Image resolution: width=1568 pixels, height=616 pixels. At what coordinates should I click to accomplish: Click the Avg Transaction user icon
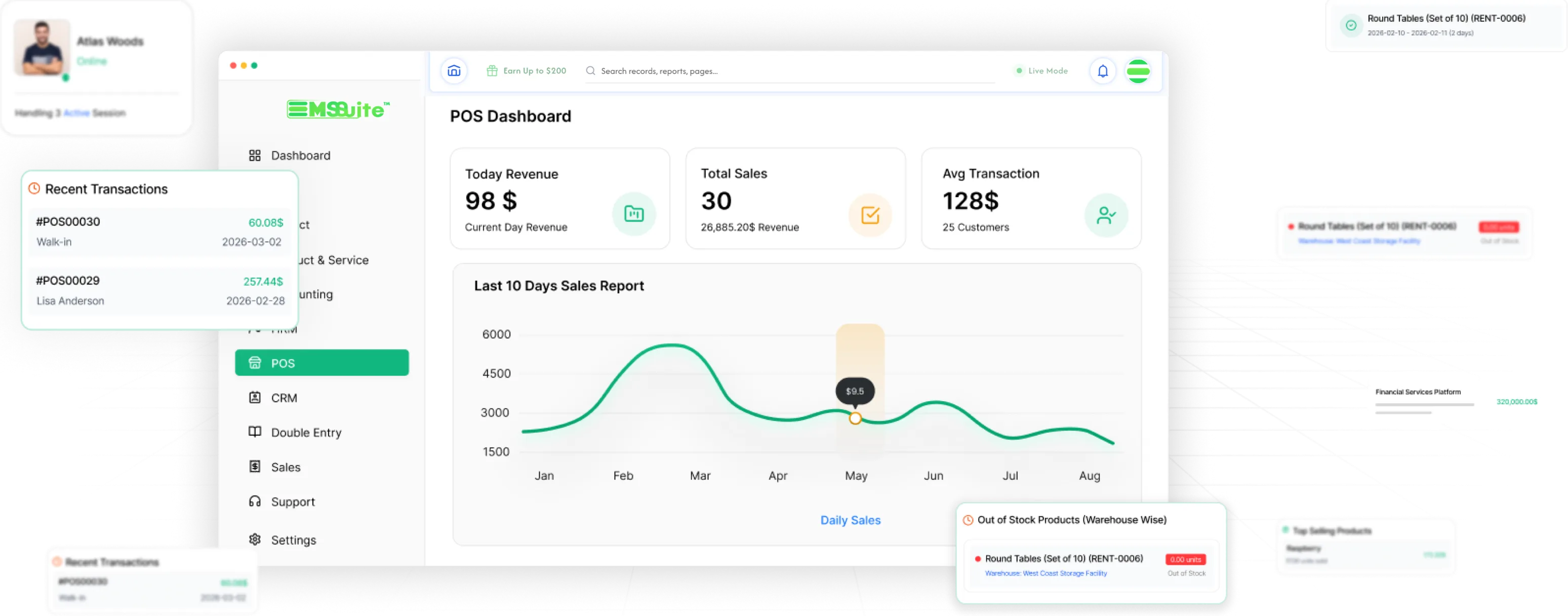coord(1106,214)
